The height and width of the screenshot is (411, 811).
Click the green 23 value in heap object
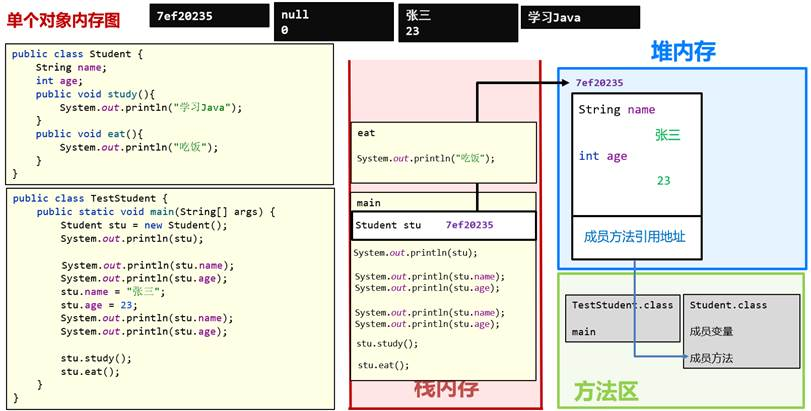coord(664,180)
